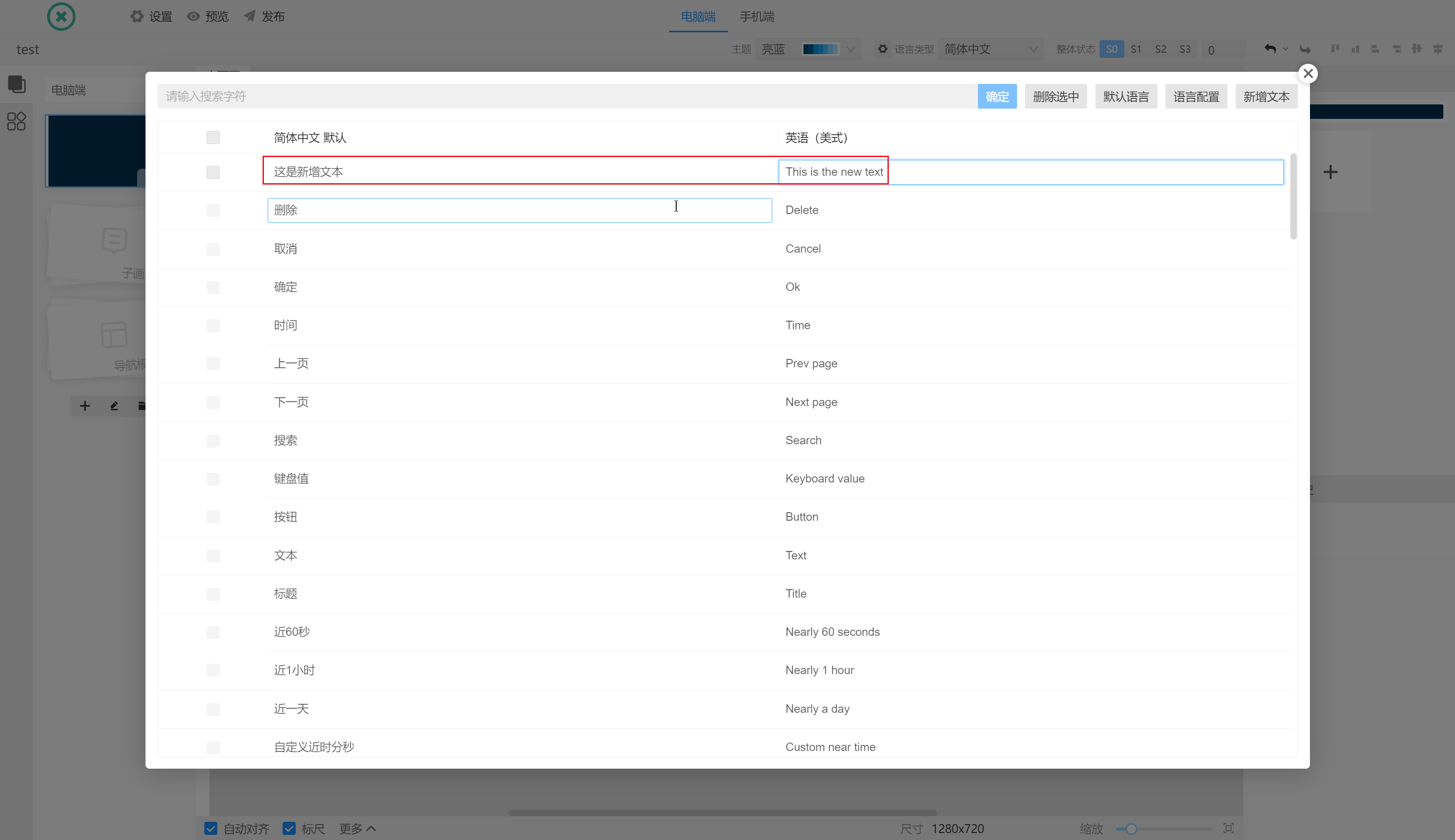1455x840 pixels.
Task: Check the 确定 row checkbox
Action: [213, 287]
